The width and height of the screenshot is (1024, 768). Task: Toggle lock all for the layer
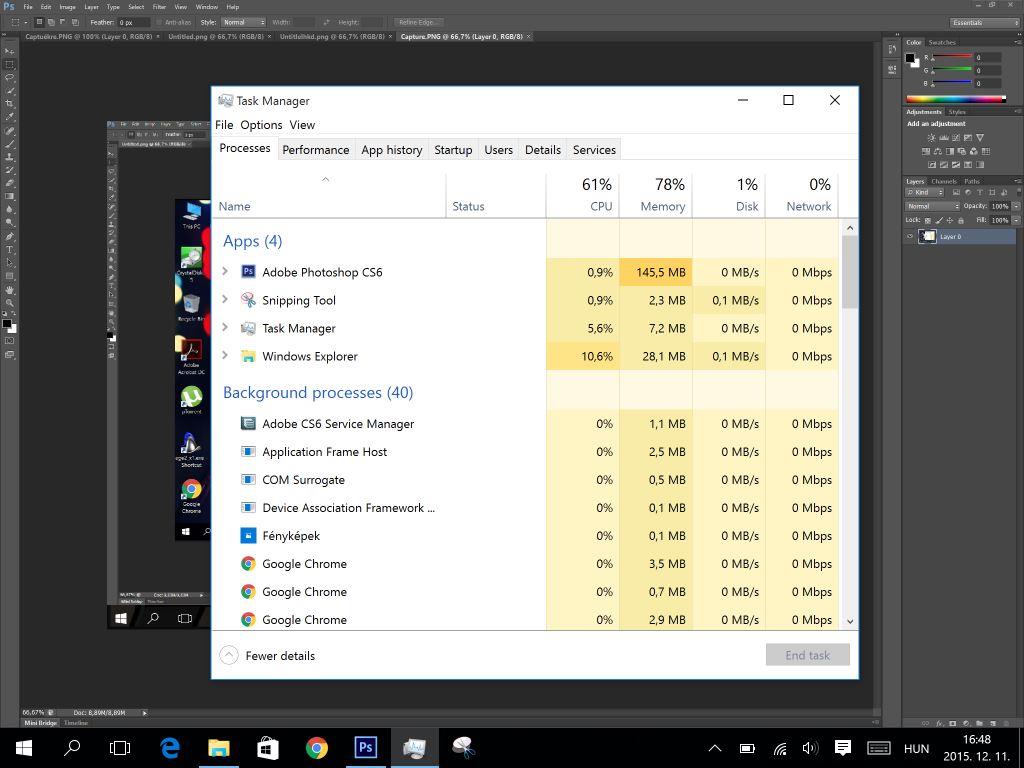click(961, 221)
